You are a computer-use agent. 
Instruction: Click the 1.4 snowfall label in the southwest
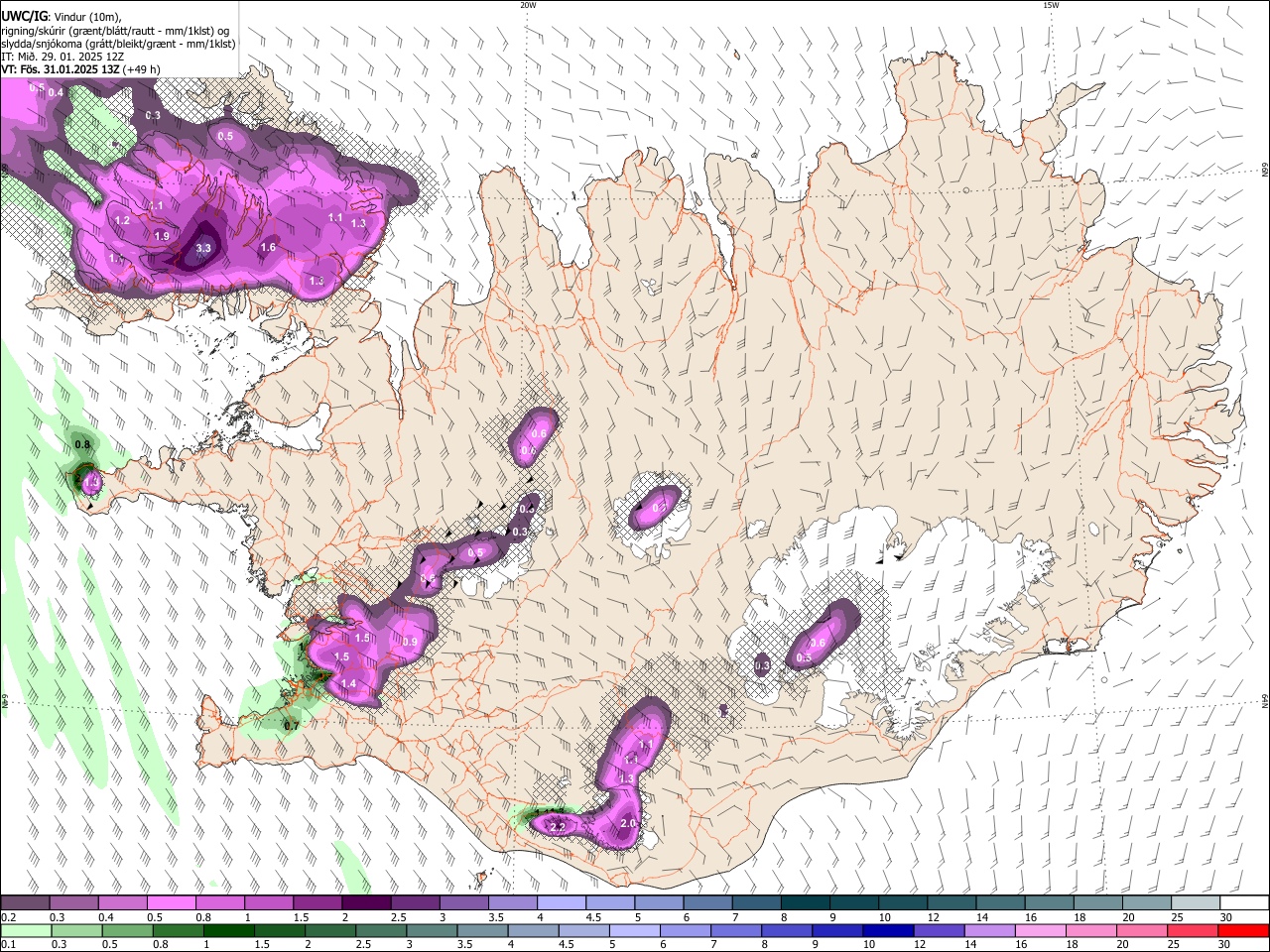click(348, 683)
